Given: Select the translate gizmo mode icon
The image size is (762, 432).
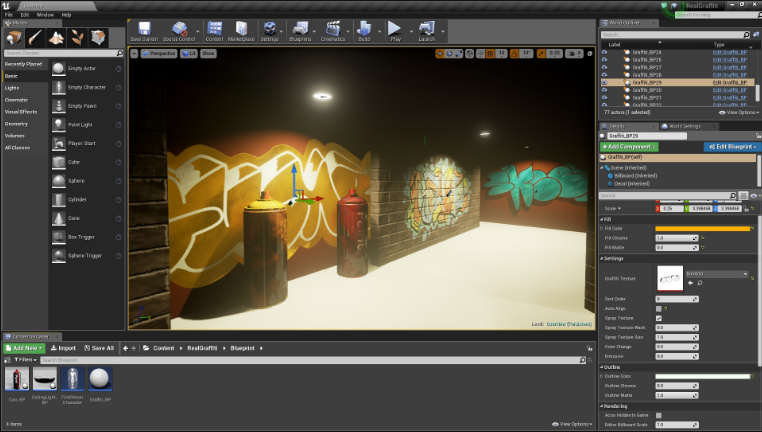Looking at the screenshot, I should (x=440, y=53).
